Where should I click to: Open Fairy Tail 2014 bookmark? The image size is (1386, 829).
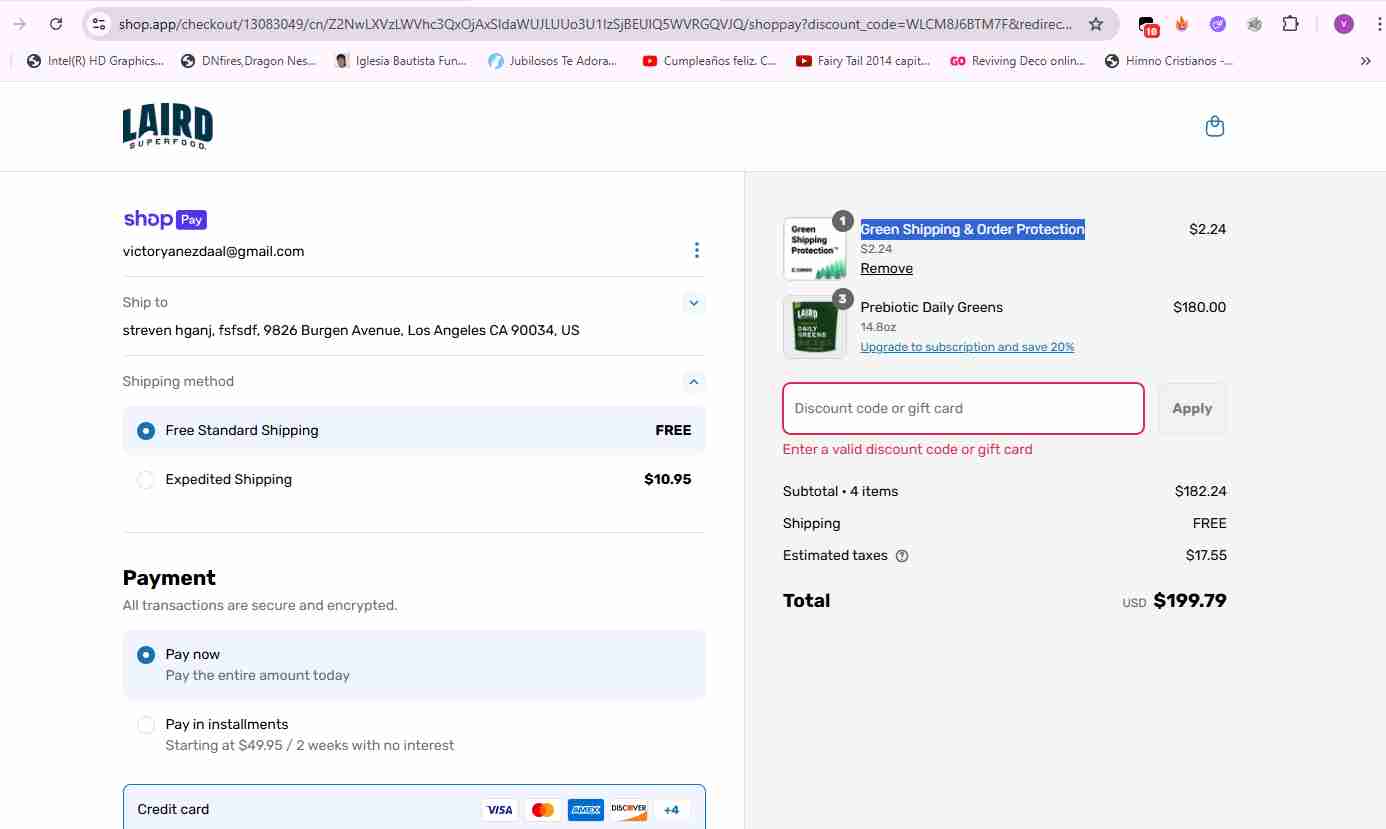pos(864,61)
